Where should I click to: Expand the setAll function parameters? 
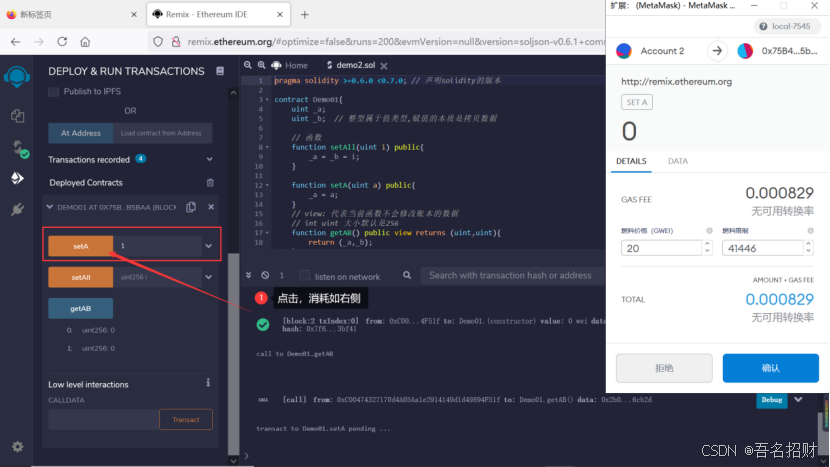pyautogui.click(x=209, y=277)
